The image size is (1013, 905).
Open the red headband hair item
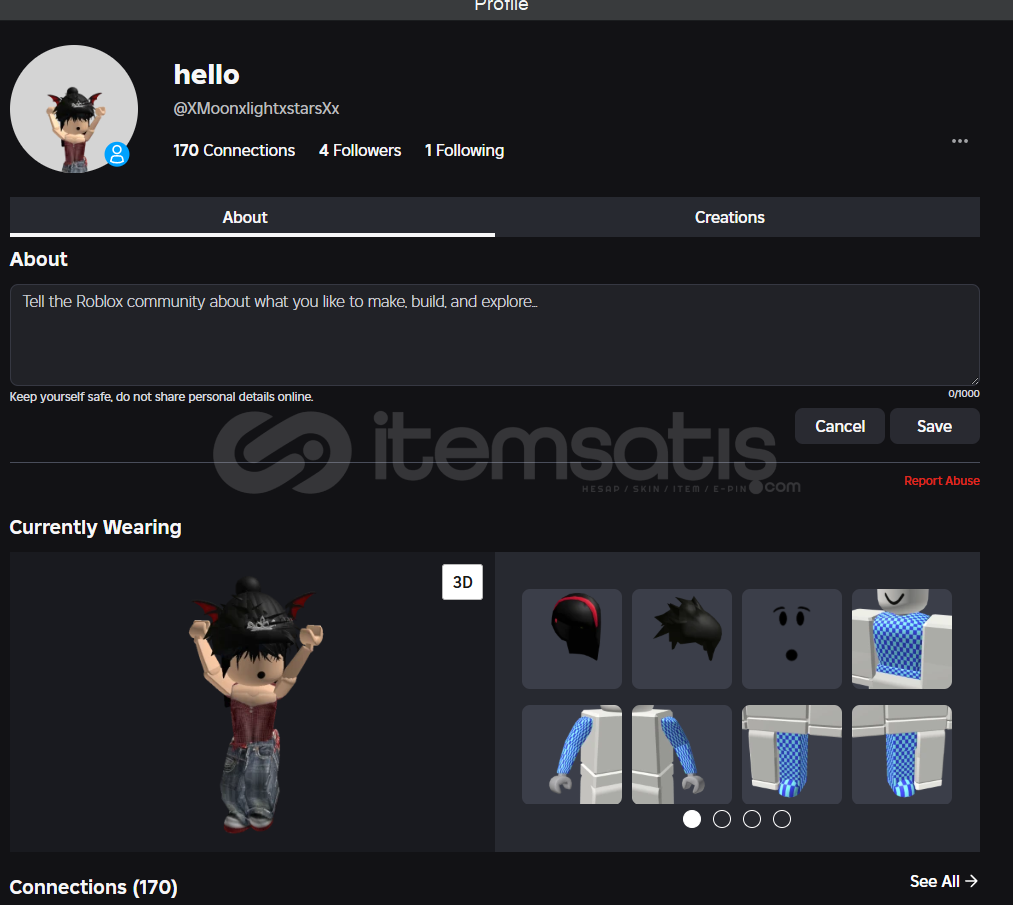tap(572, 638)
